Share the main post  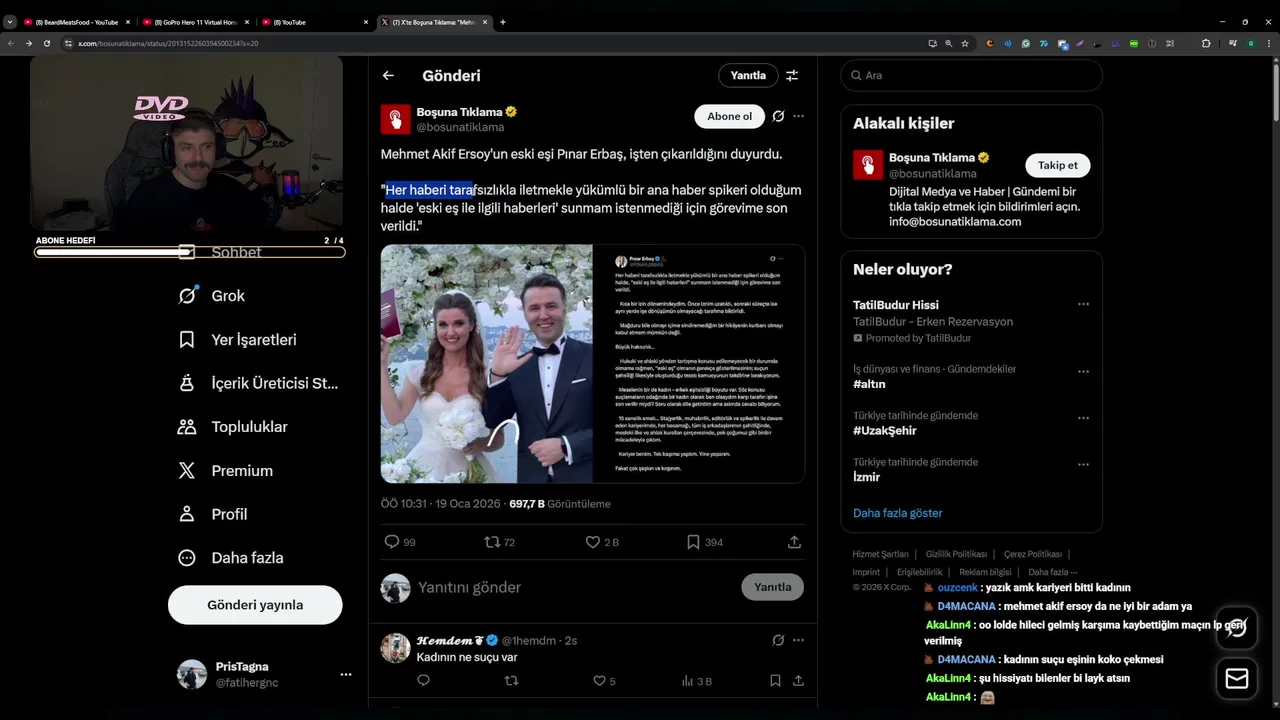(794, 542)
